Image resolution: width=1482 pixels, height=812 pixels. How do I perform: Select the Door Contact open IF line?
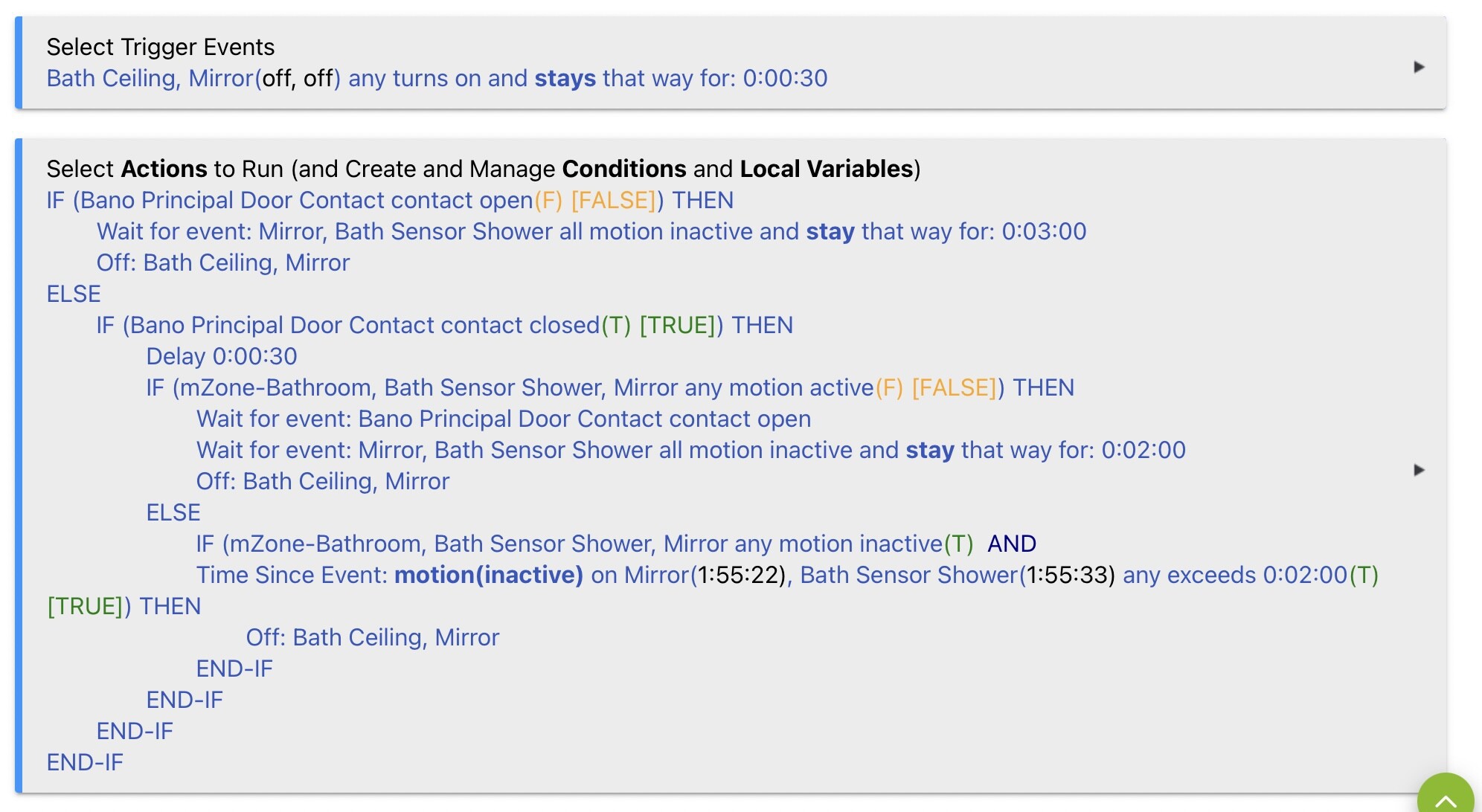pos(390,200)
